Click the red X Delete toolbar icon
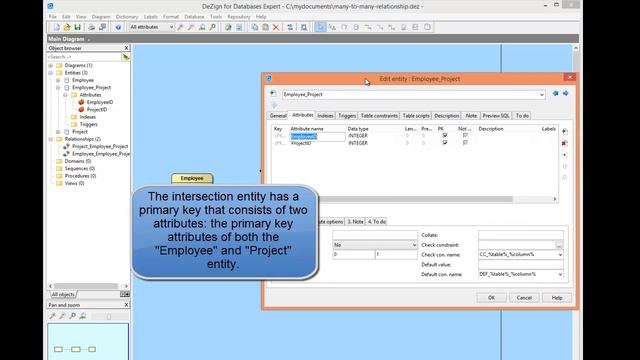The height and width of the screenshot is (360, 640). tap(276, 27)
